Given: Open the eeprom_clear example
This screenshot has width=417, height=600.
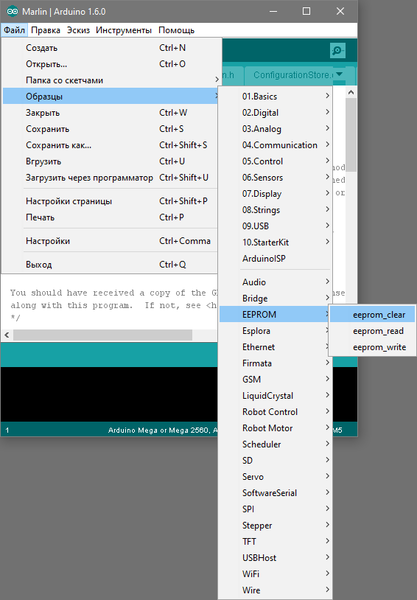Looking at the screenshot, I should (x=373, y=315).
